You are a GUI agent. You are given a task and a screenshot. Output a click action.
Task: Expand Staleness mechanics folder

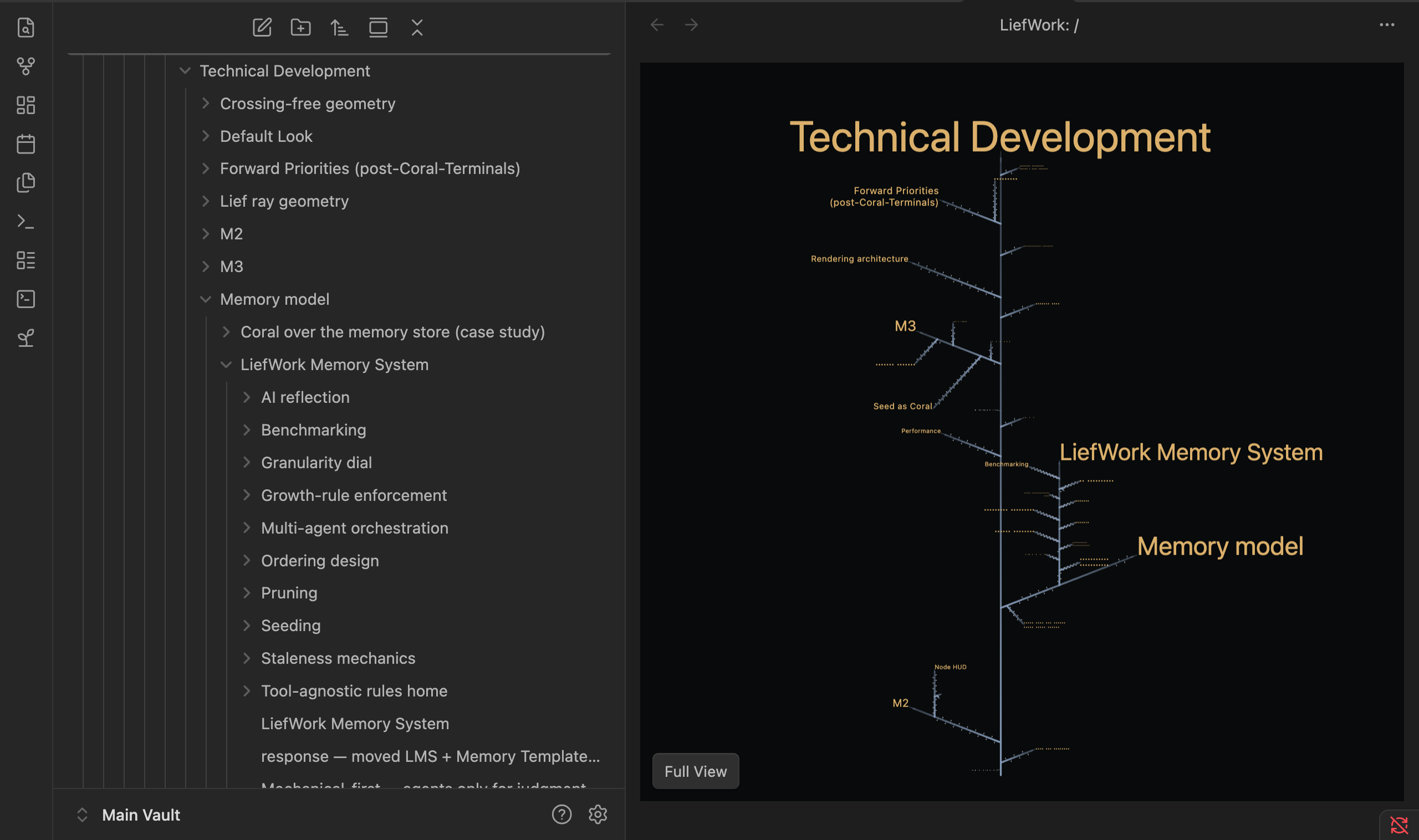coord(246,658)
